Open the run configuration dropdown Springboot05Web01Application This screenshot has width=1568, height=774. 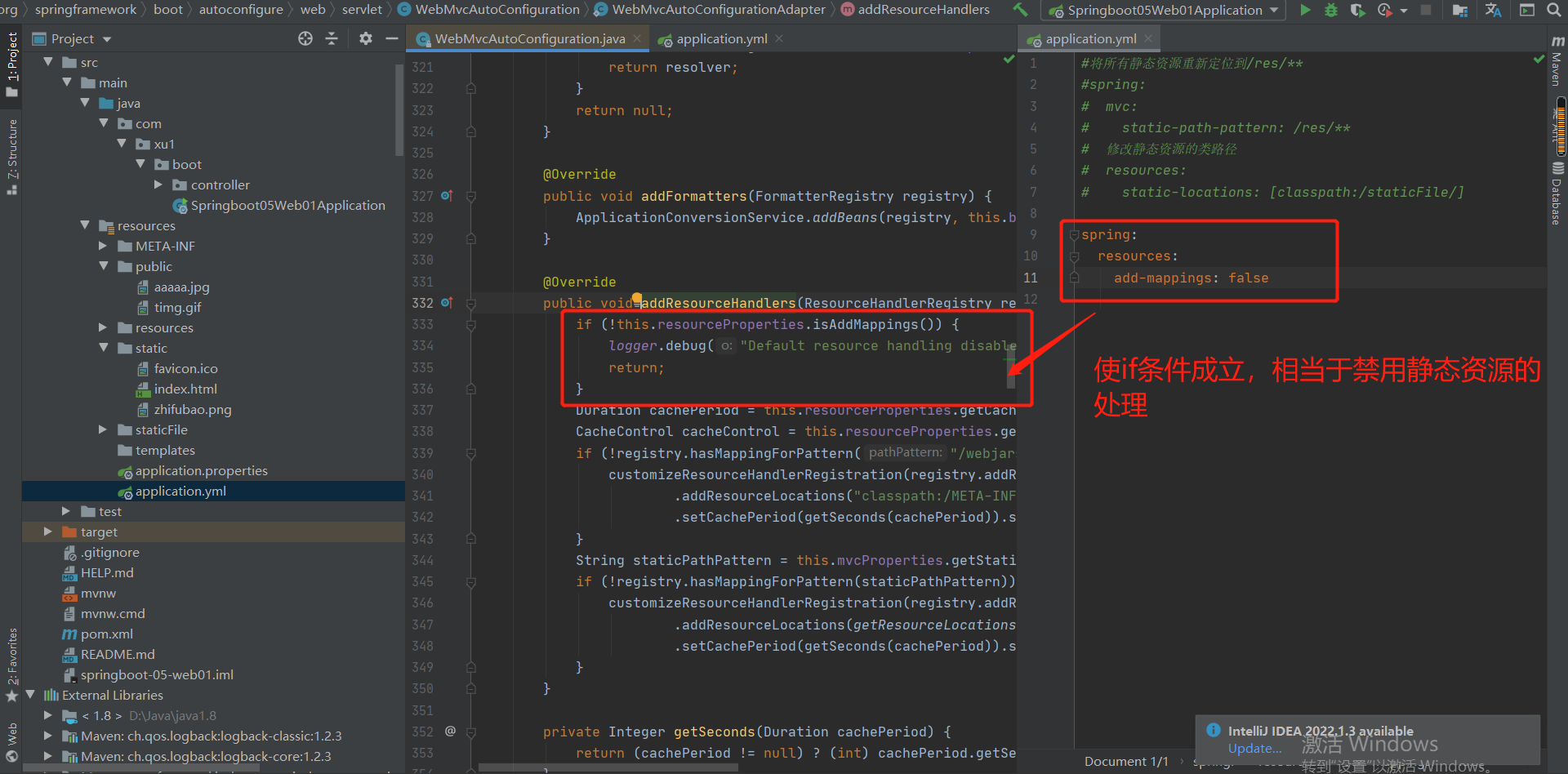(x=1164, y=10)
